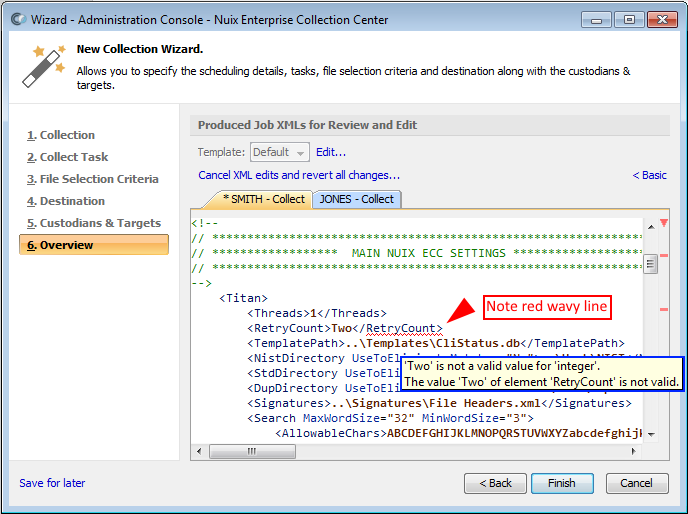Viewport: 688px width, 514px height.
Task: Close the wizard window
Action: (663, 20)
